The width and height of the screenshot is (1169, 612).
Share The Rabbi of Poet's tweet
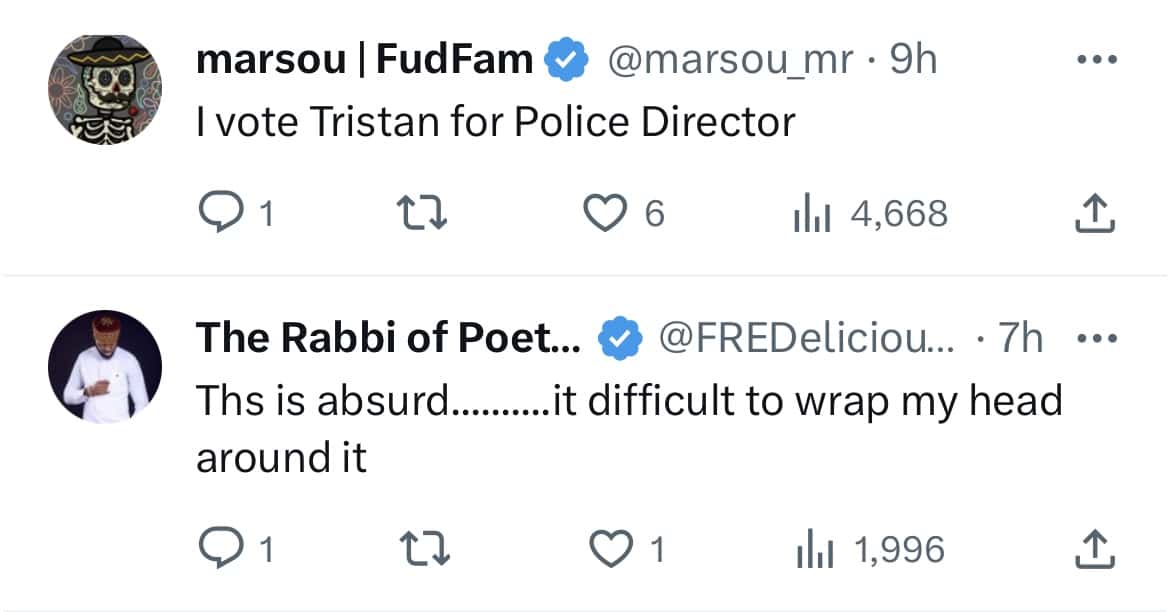[x=1095, y=548]
